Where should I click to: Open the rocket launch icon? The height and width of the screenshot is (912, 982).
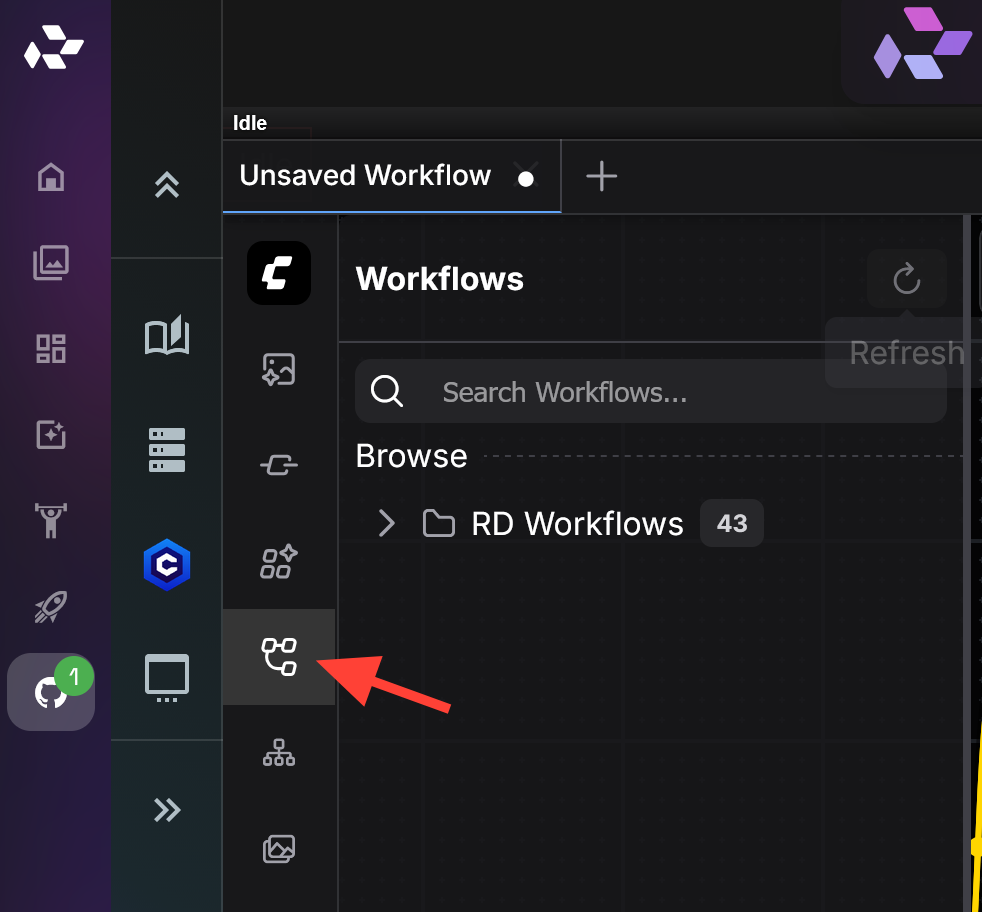point(50,607)
